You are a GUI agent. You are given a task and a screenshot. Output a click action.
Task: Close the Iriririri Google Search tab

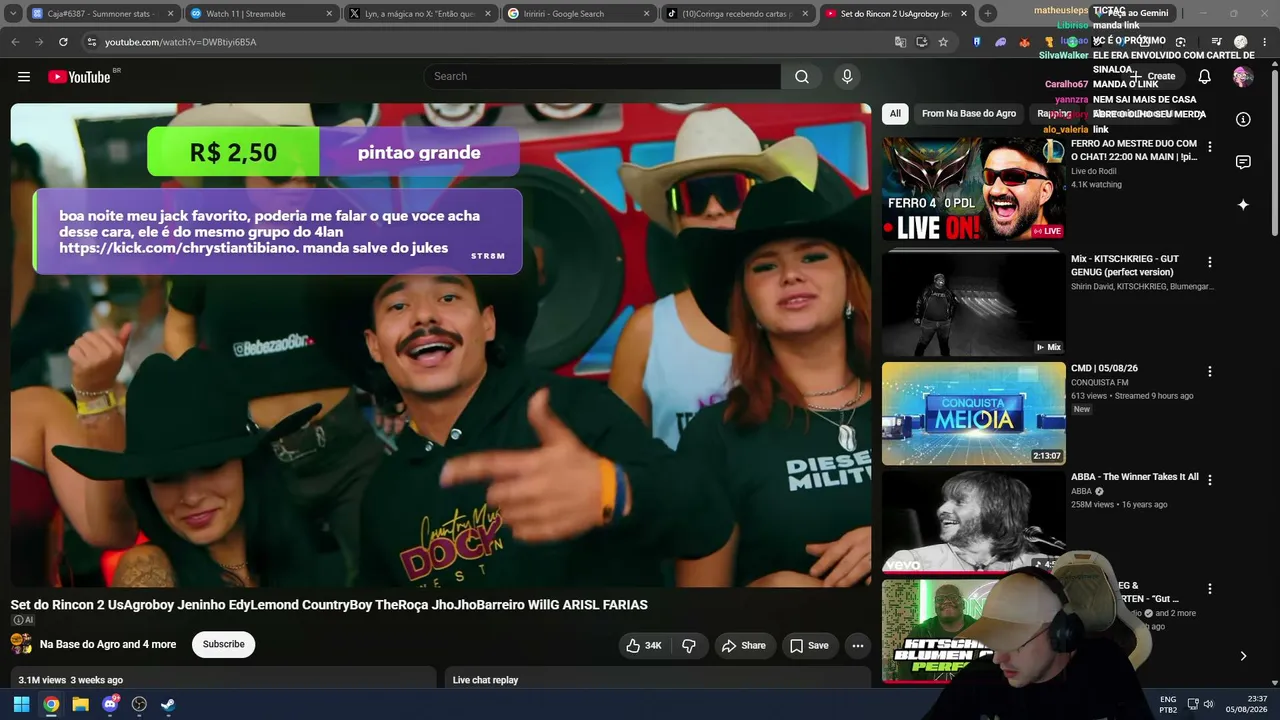(646, 14)
